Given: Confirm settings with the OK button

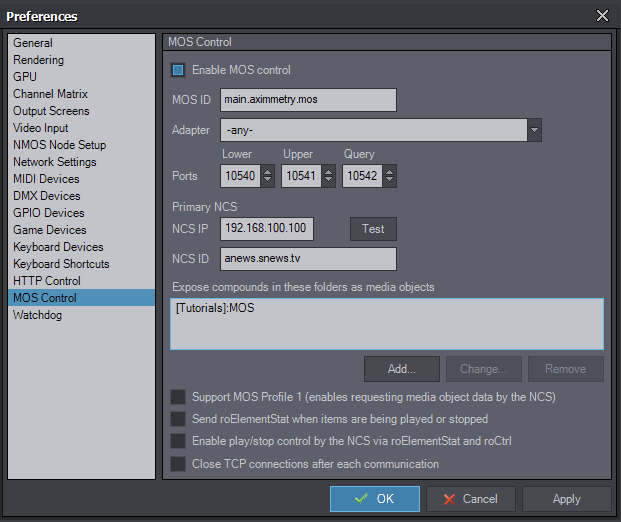Looking at the screenshot, I should tap(375, 499).
